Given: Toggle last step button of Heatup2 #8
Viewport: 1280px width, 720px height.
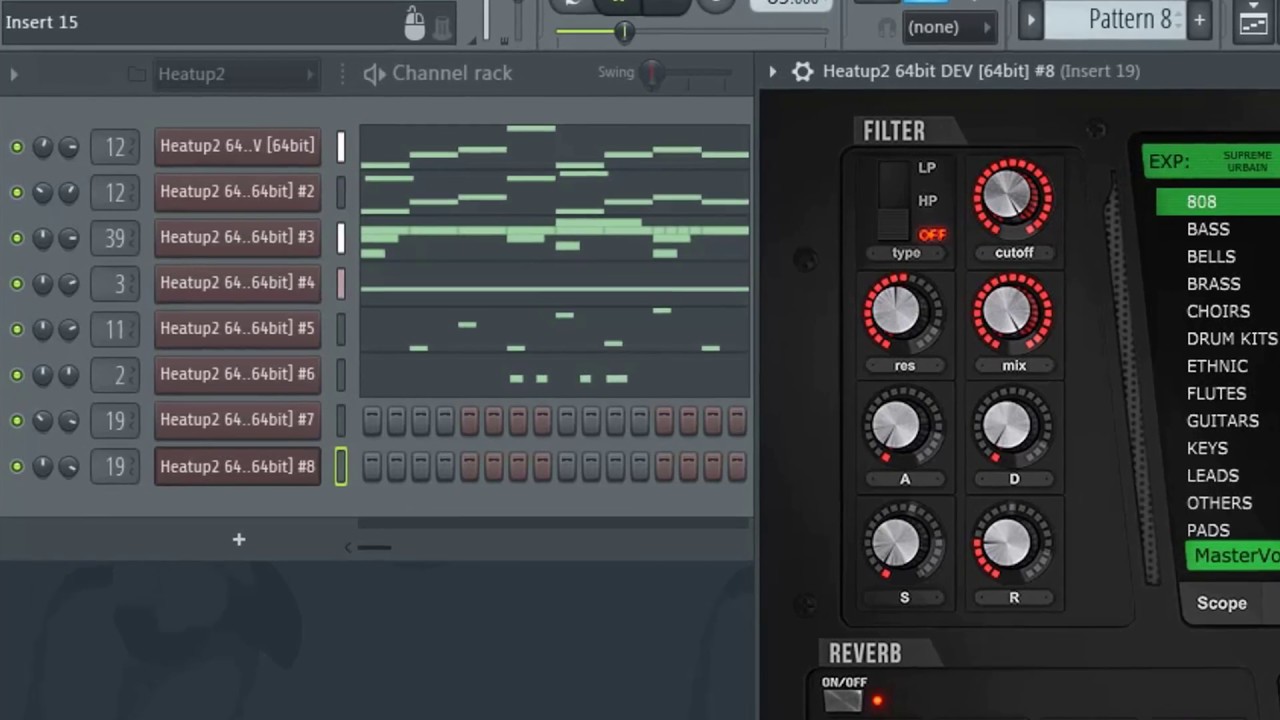Looking at the screenshot, I should [737, 467].
